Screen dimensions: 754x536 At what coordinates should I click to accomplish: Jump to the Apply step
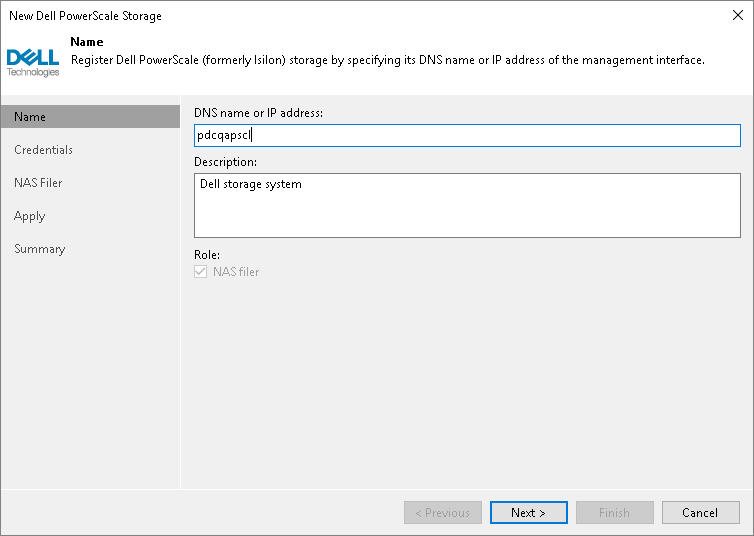click(29, 216)
